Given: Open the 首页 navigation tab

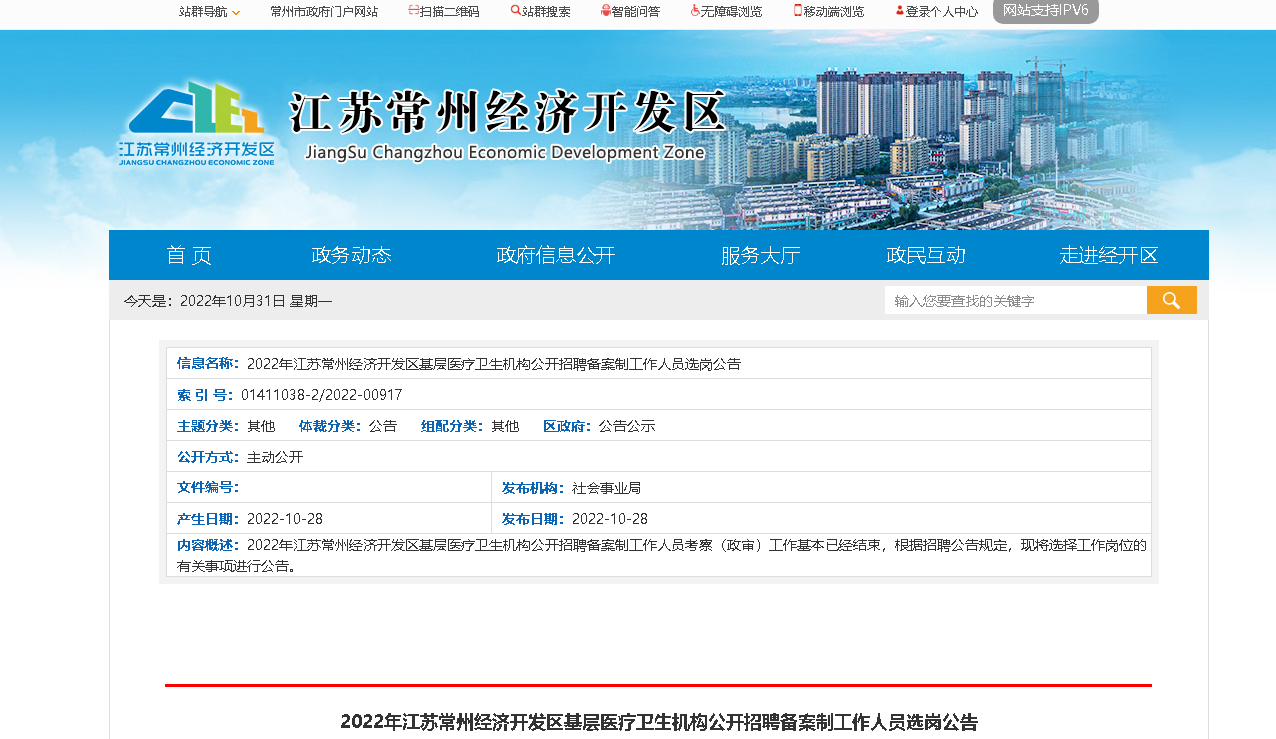Looking at the screenshot, I should tap(189, 255).
